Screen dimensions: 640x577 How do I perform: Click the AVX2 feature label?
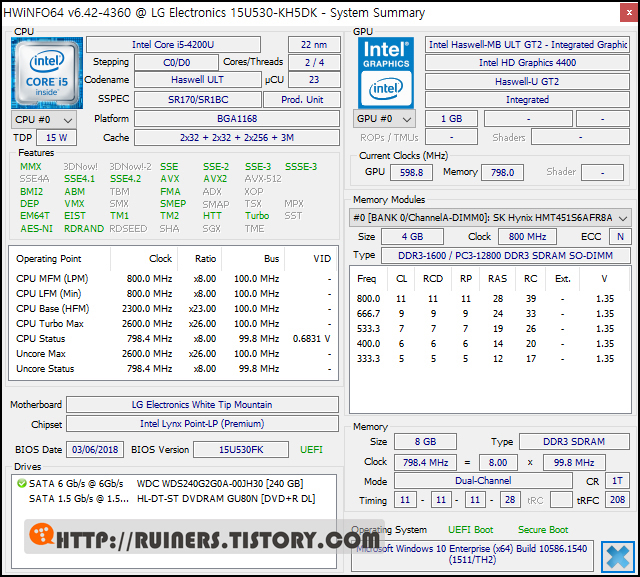pos(215,179)
